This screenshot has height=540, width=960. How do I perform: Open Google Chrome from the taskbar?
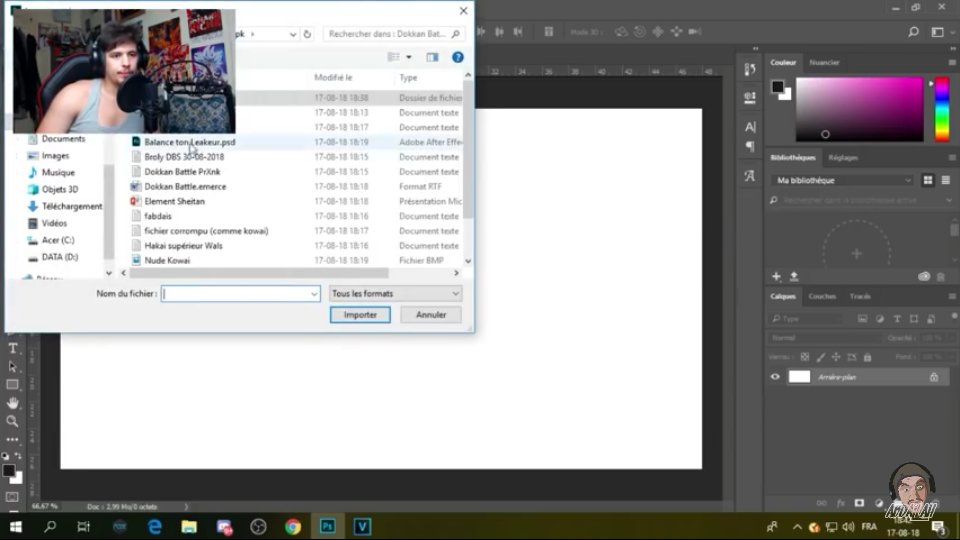pyautogui.click(x=293, y=527)
